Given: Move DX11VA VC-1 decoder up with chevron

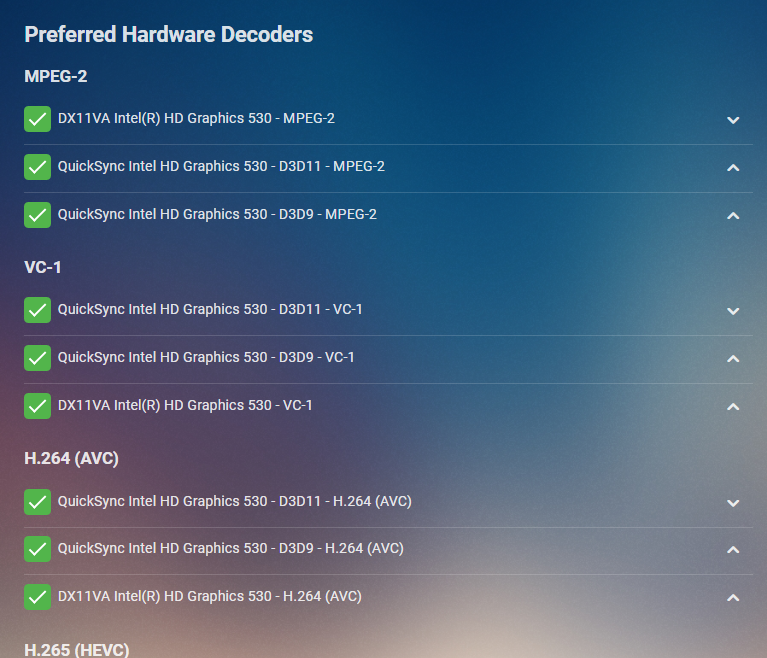Looking at the screenshot, I should pos(733,407).
